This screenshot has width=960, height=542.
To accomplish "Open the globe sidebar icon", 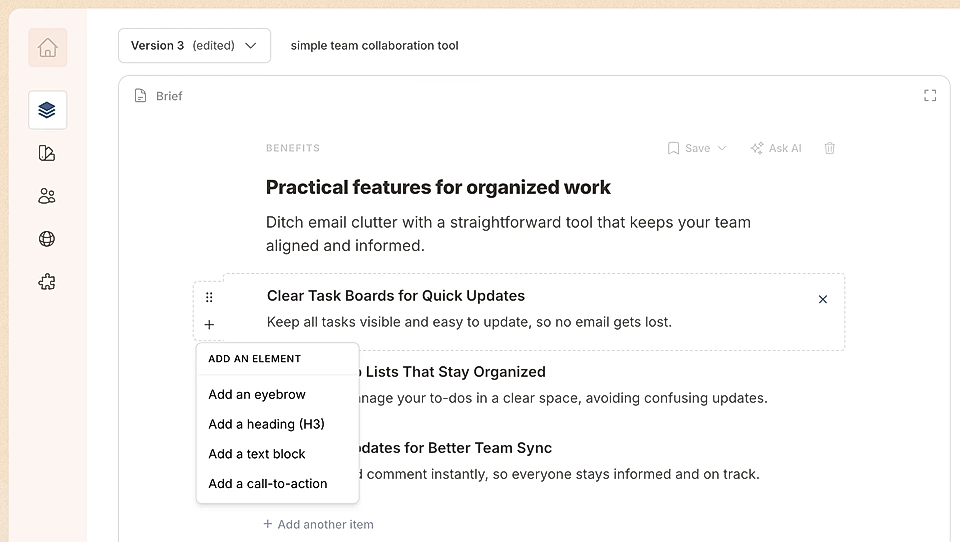I will pos(47,239).
